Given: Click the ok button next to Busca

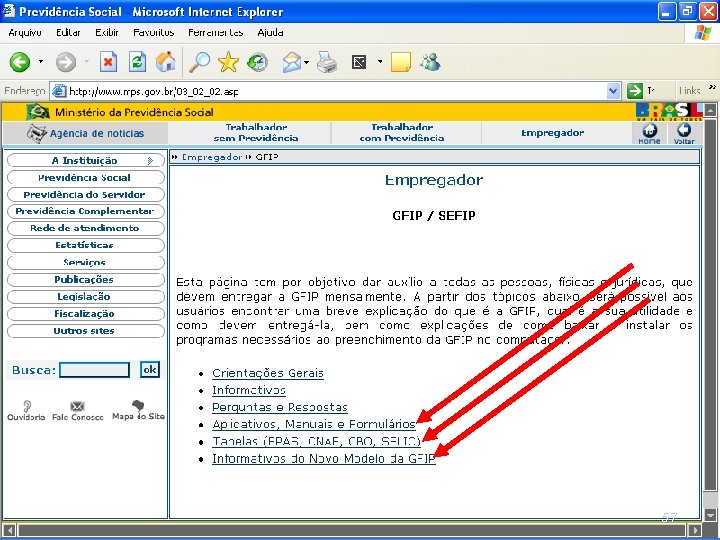Looking at the screenshot, I should pos(150,370).
